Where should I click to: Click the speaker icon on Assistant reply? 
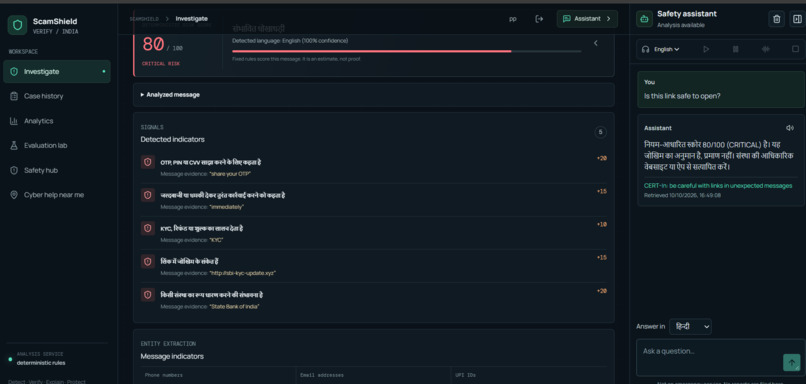coord(790,128)
